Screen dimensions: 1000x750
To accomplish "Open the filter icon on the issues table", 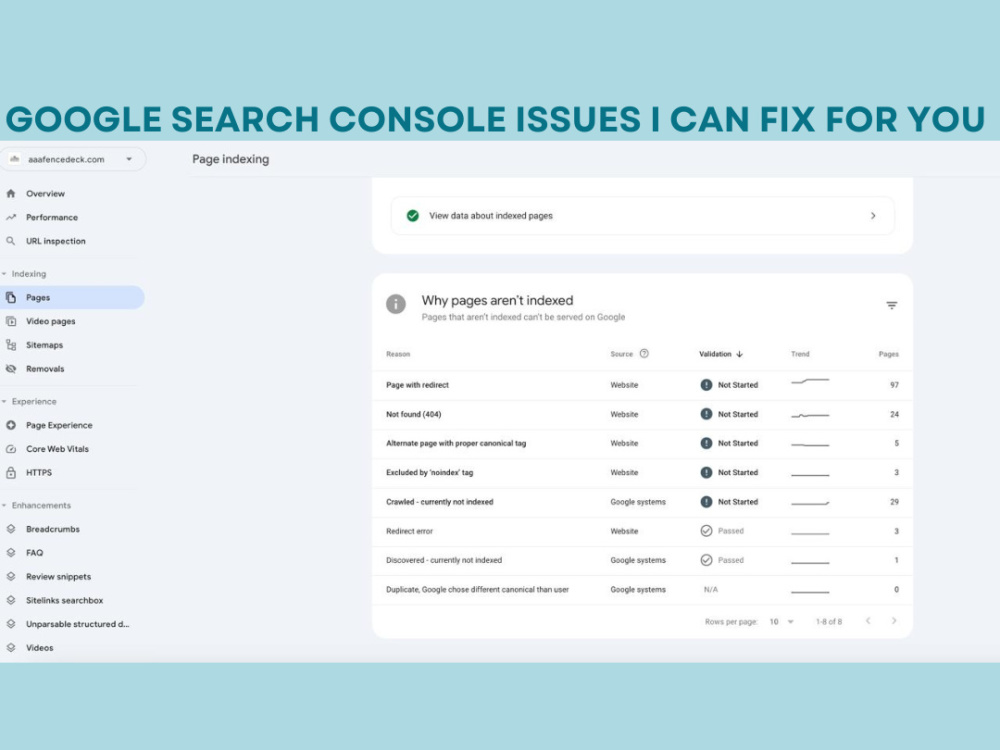I will (x=892, y=305).
